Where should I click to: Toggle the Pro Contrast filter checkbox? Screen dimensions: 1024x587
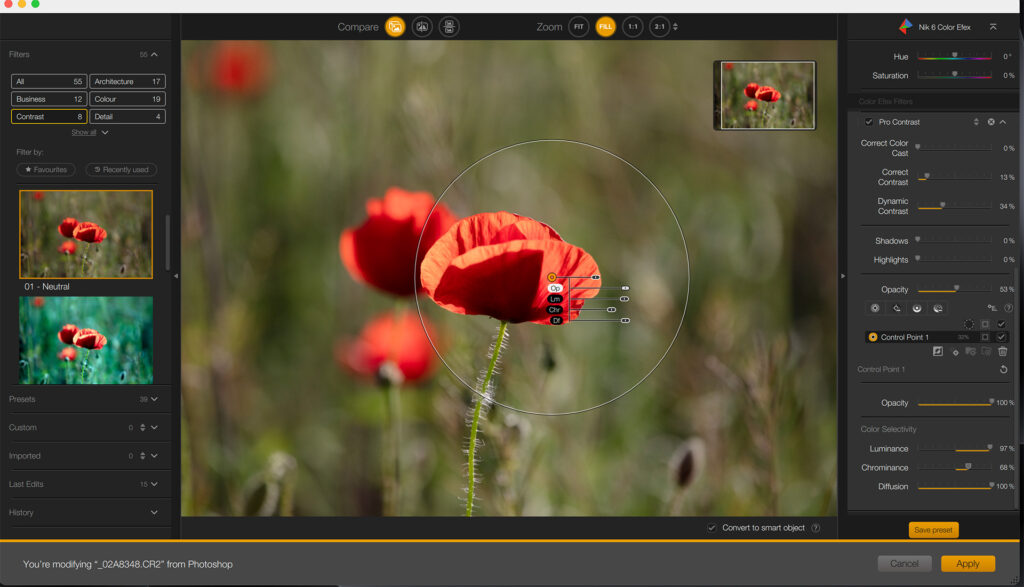tap(869, 121)
